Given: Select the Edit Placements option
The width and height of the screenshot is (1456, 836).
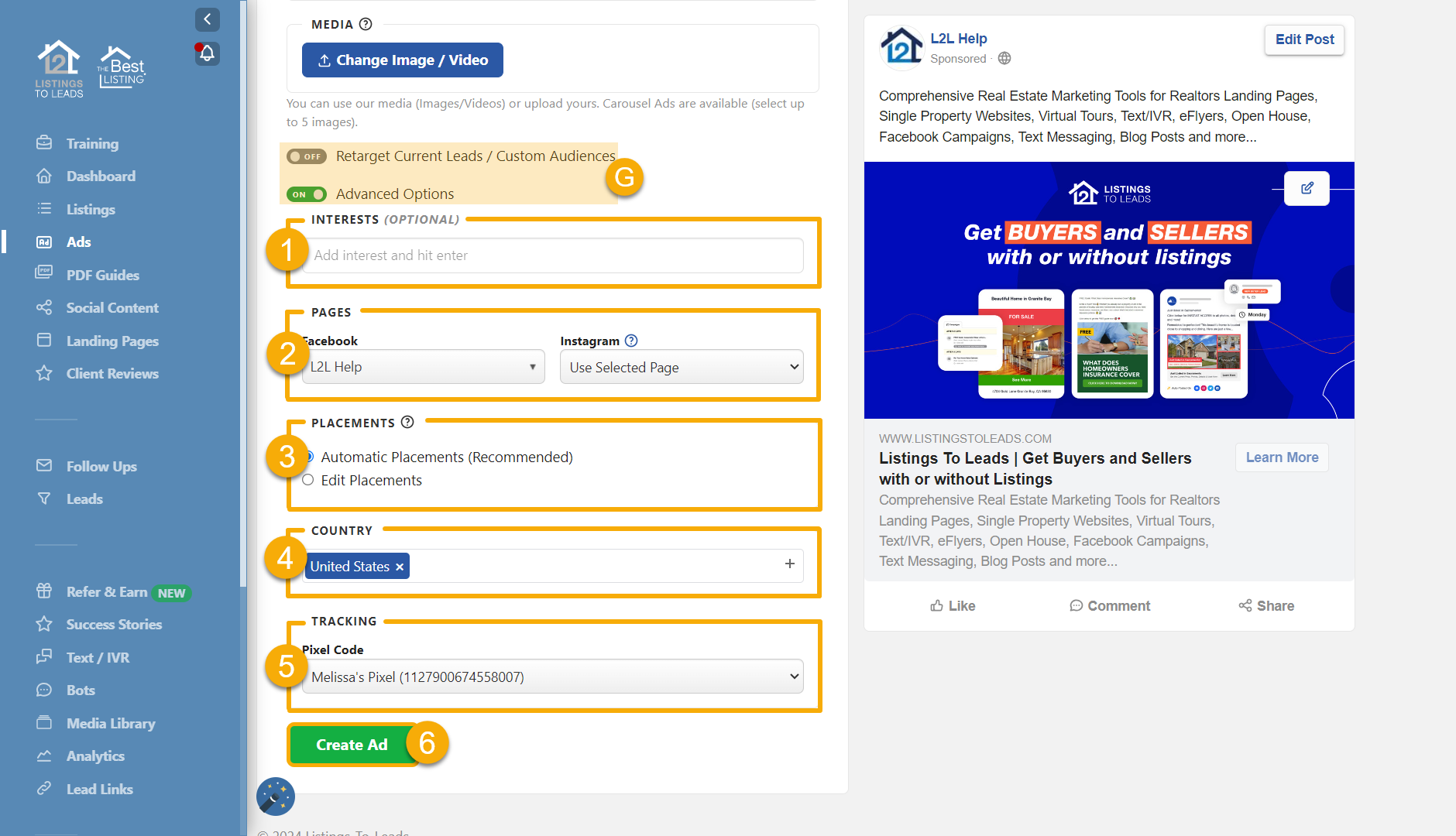Looking at the screenshot, I should [307, 480].
